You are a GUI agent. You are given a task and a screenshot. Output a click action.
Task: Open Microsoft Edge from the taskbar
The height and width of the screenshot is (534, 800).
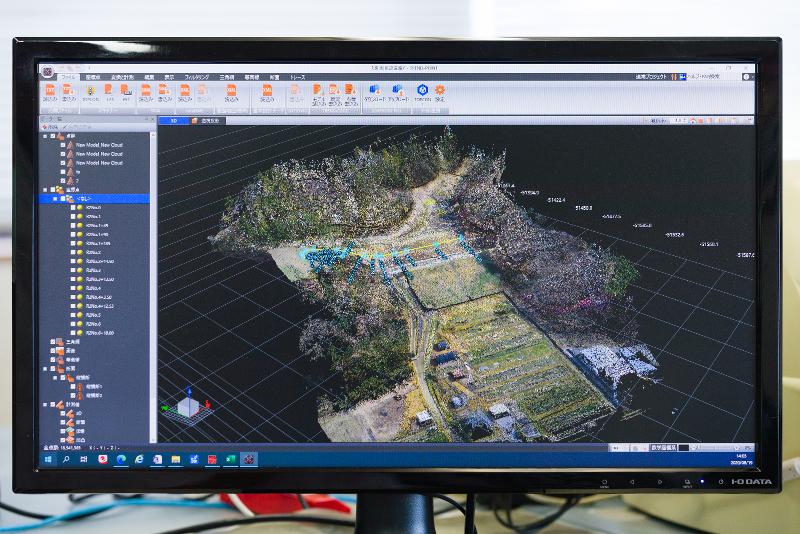(121, 458)
